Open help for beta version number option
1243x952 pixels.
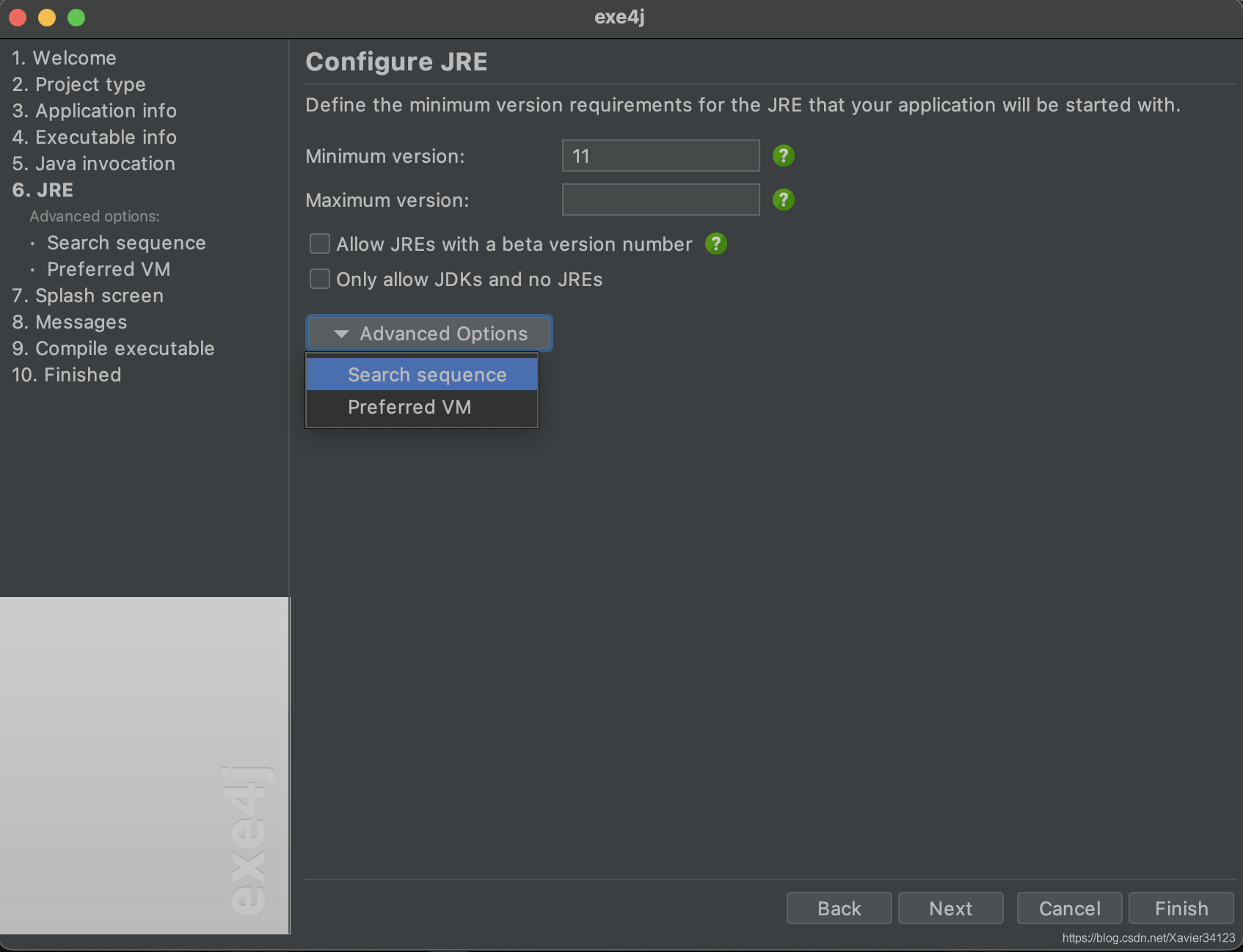715,244
